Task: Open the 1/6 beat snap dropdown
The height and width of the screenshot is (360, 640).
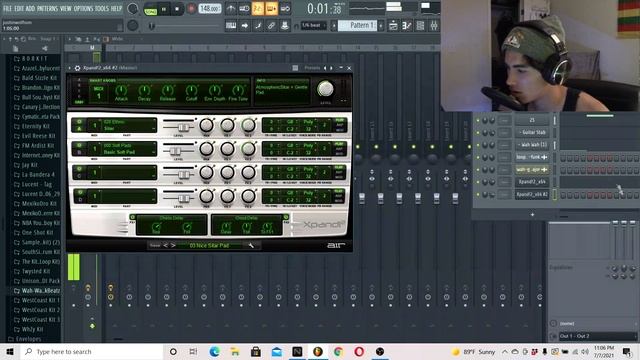Action: (314, 25)
